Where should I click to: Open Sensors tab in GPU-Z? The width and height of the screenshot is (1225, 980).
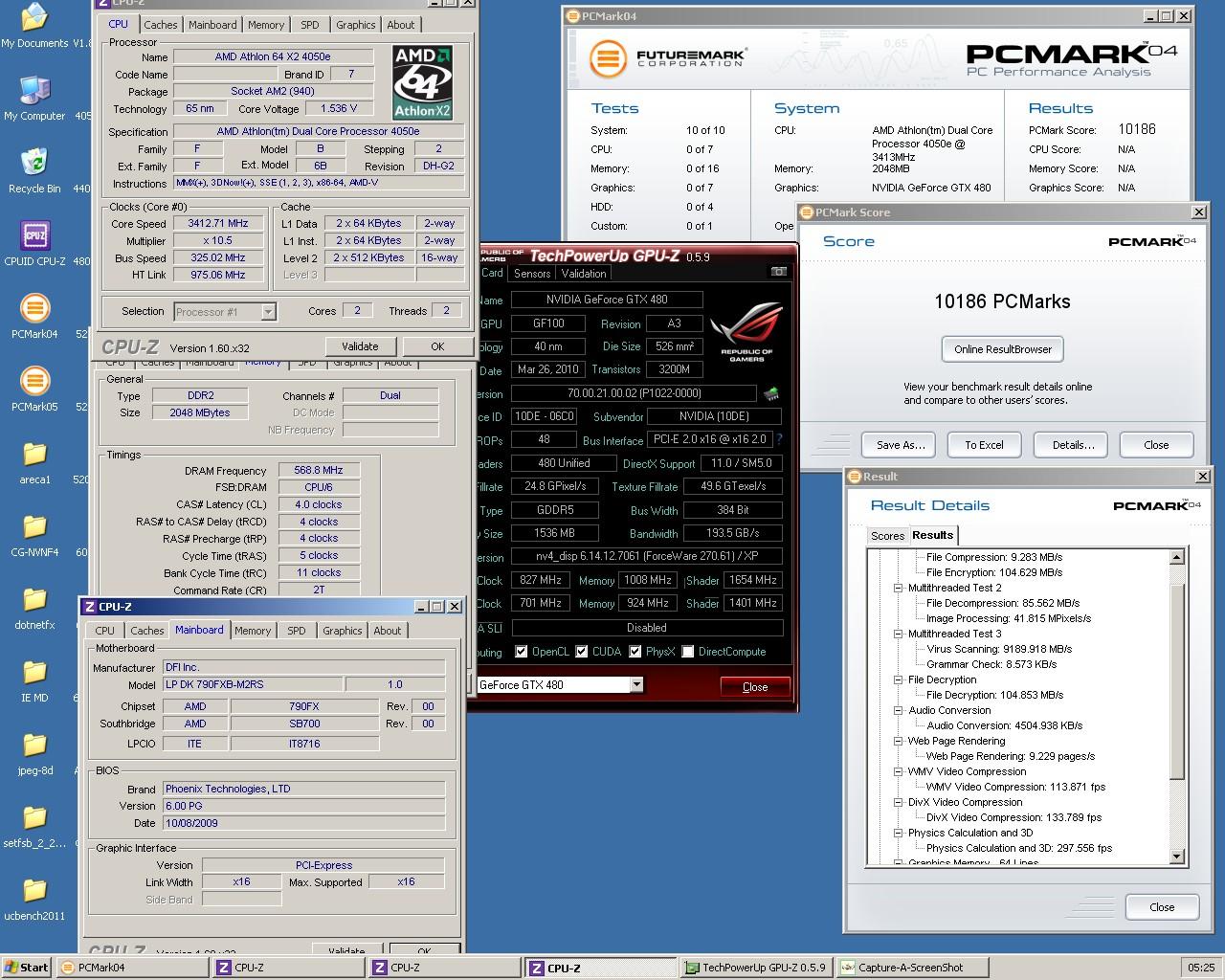[532, 273]
